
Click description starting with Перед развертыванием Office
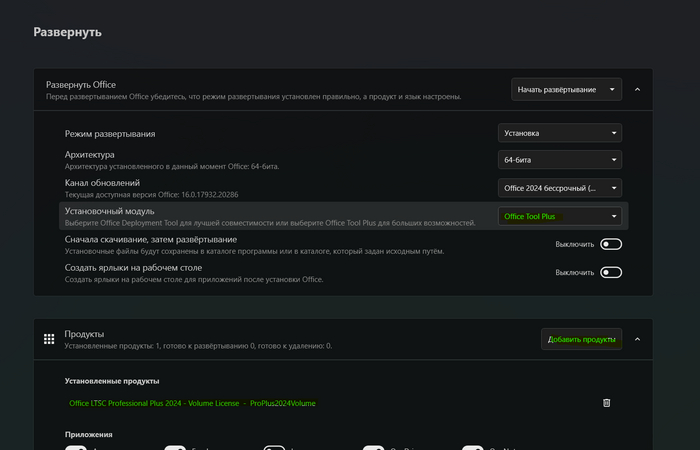click(254, 96)
